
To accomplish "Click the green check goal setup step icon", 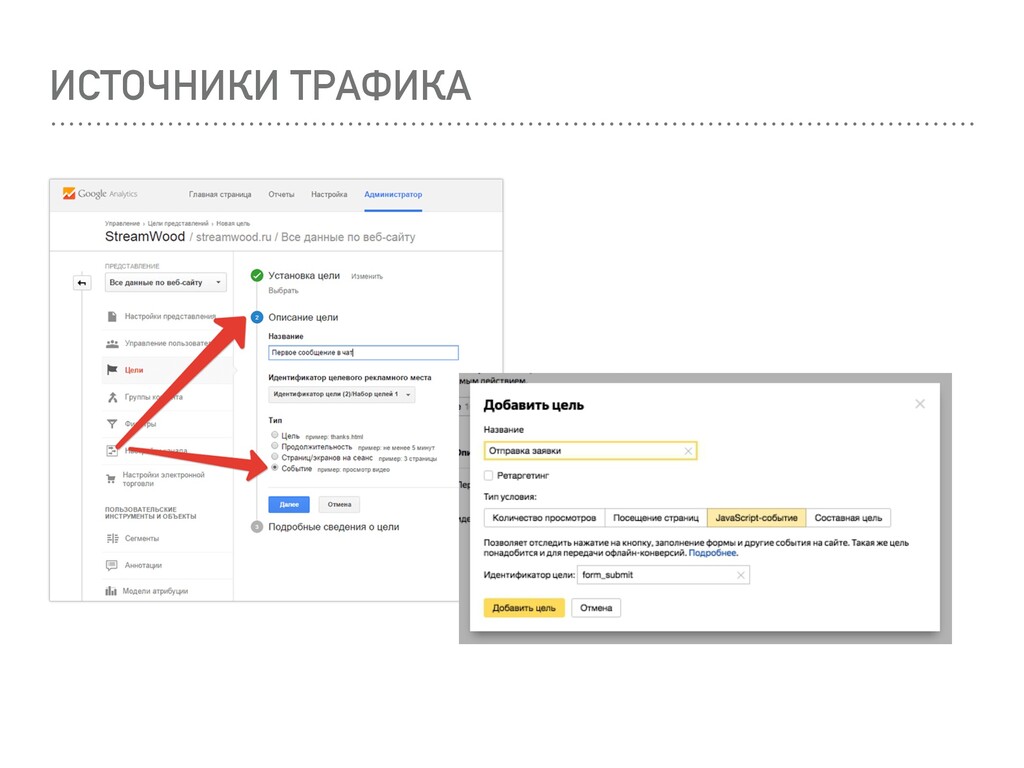I will tap(257, 276).
